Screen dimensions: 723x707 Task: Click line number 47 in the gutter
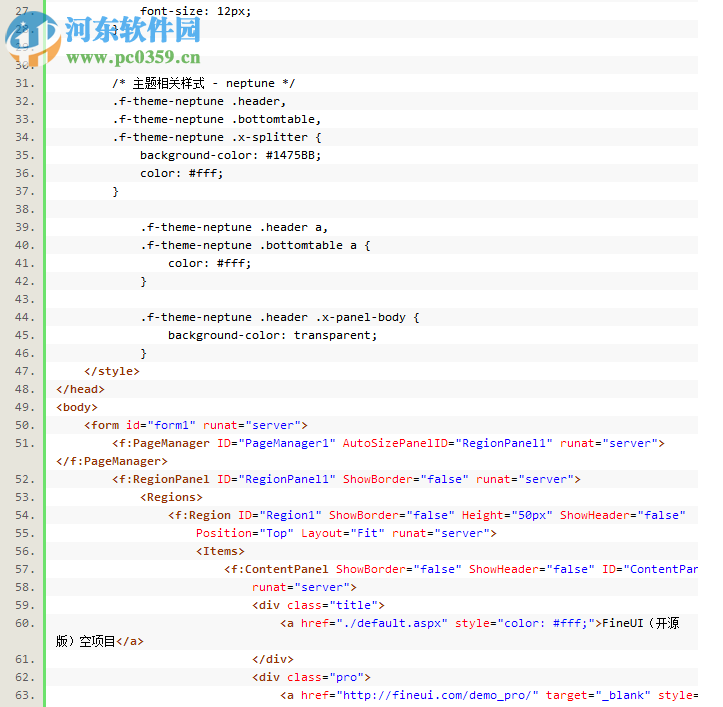(x=25, y=371)
